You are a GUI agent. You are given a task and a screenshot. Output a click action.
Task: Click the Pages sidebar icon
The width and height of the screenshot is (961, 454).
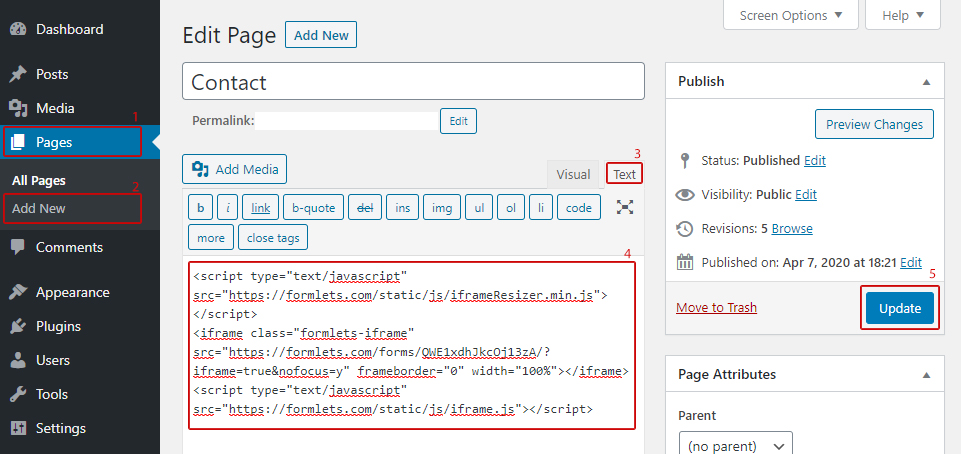click(18, 142)
